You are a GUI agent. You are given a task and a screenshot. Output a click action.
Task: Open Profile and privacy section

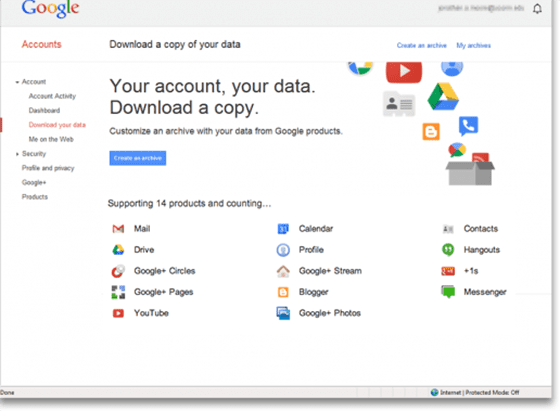[48, 168]
